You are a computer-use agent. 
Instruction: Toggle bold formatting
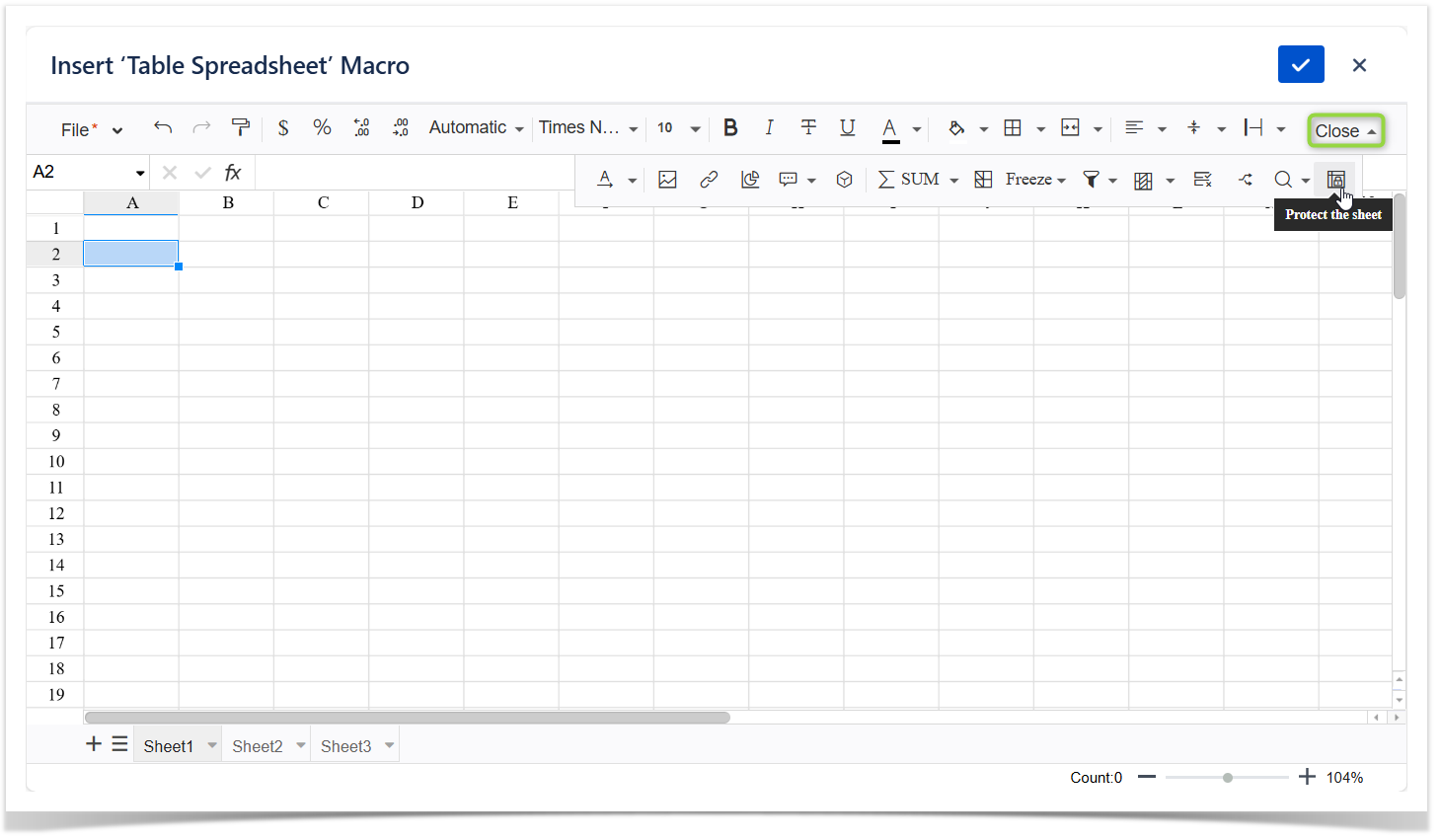pyautogui.click(x=730, y=128)
